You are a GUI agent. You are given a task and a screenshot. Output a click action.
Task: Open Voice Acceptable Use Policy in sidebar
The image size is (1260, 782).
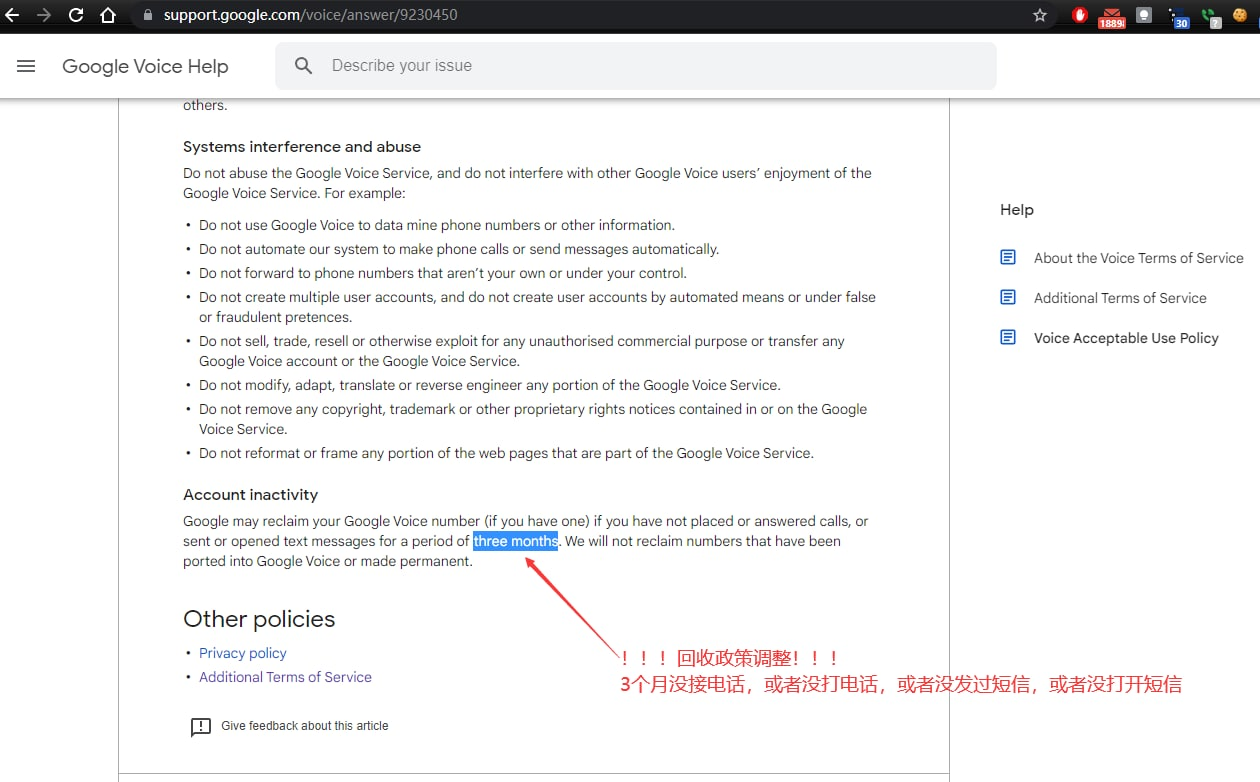click(x=1126, y=338)
